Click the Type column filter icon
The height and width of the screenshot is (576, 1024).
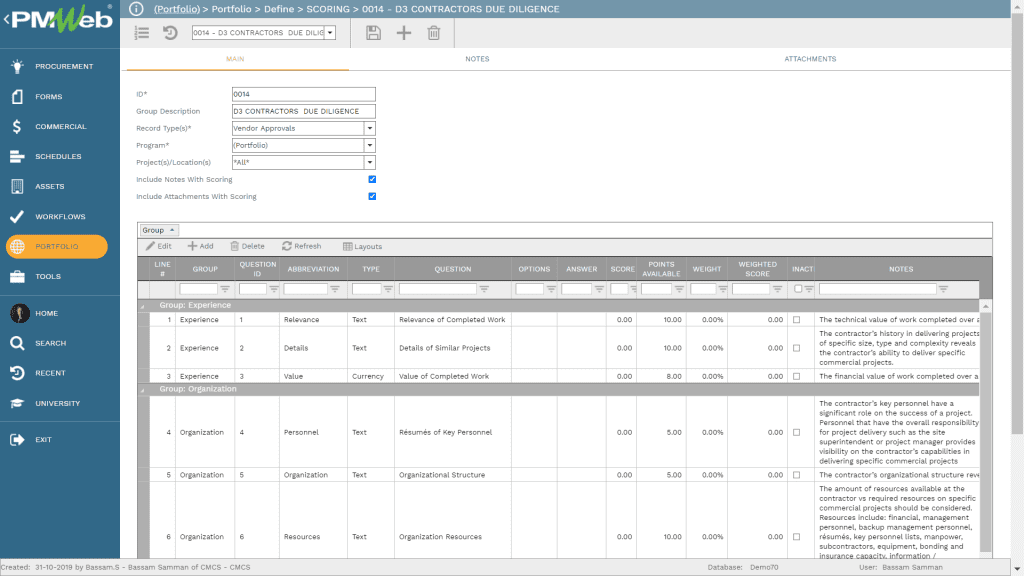click(388, 289)
